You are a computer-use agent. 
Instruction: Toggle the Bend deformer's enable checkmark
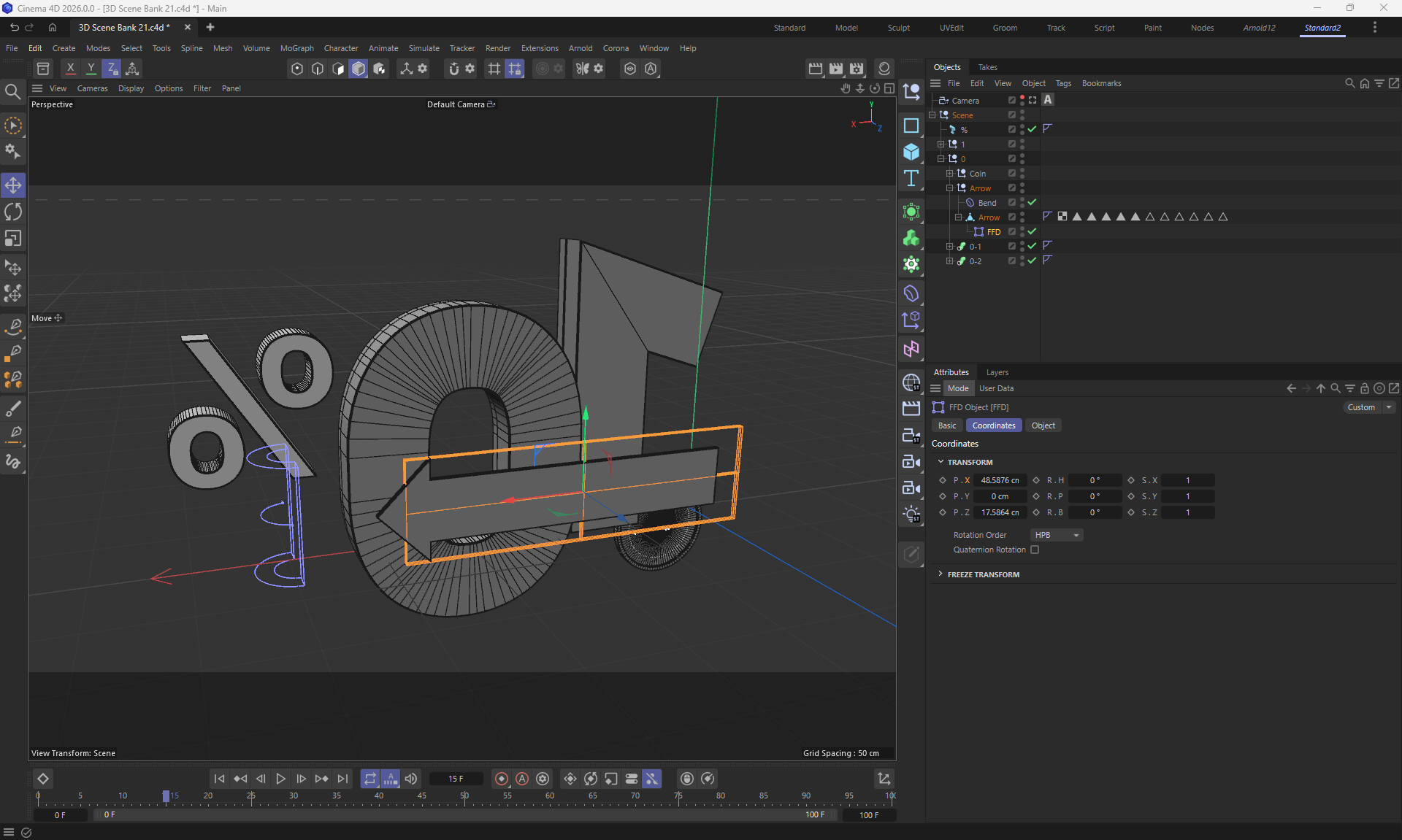[x=1032, y=202]
